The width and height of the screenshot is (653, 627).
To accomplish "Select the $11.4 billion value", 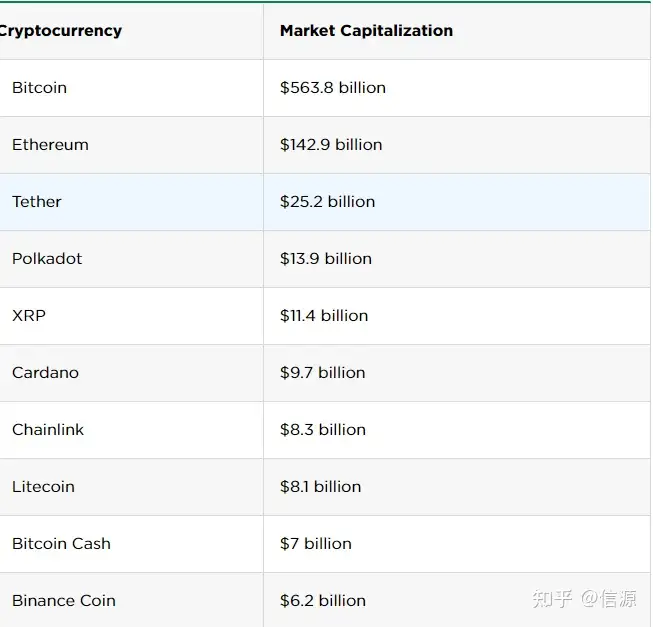I will pyautogui.click(x=324, y=316).
